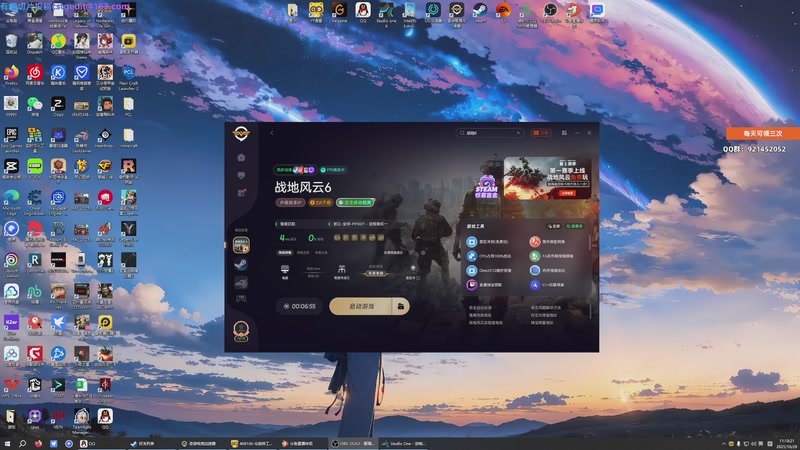This screenshot has height=450, width=800.
Task: Open blue memory tool in right column
Action: [548, 270]
